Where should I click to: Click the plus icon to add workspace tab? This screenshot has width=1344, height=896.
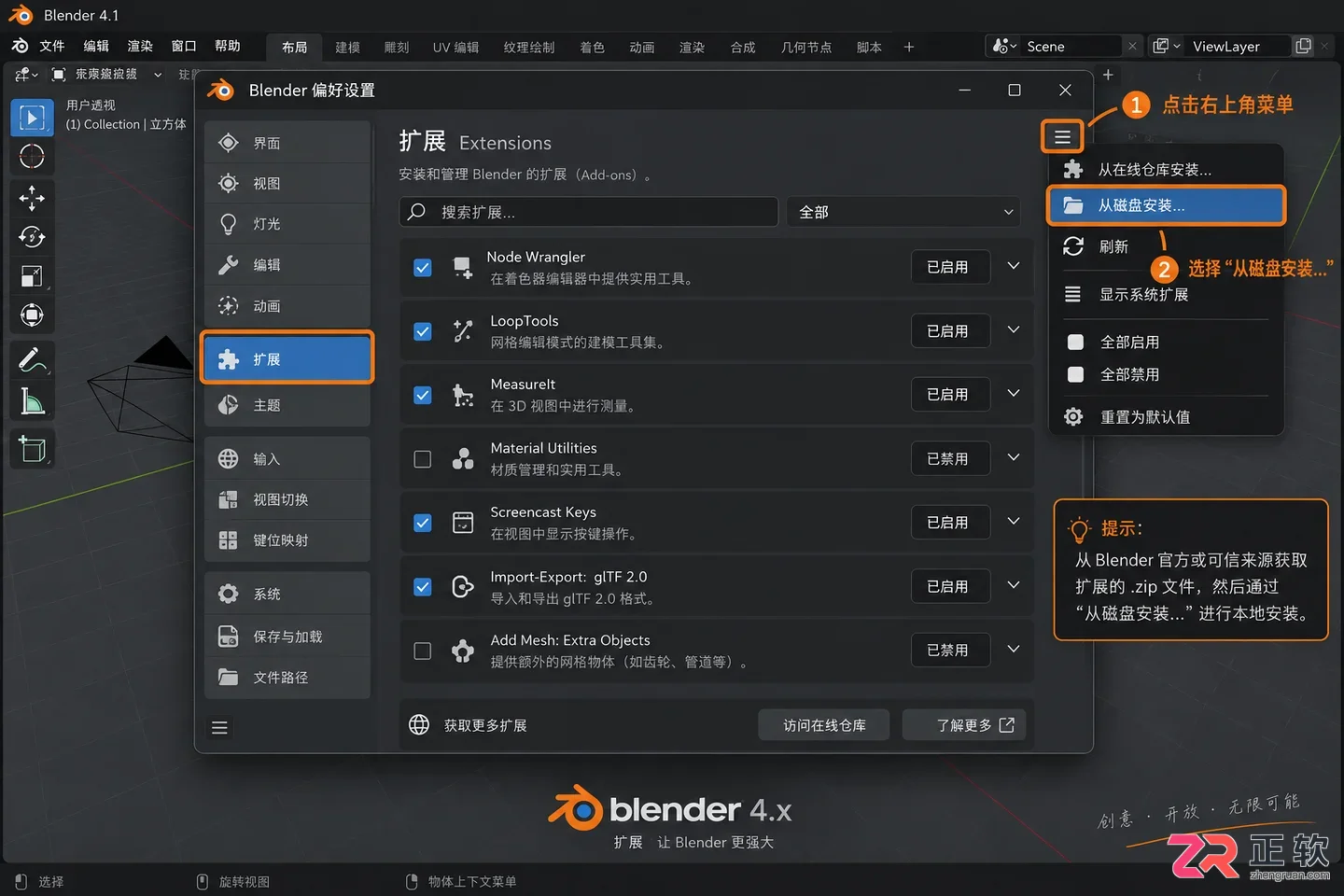coord(908,47)
